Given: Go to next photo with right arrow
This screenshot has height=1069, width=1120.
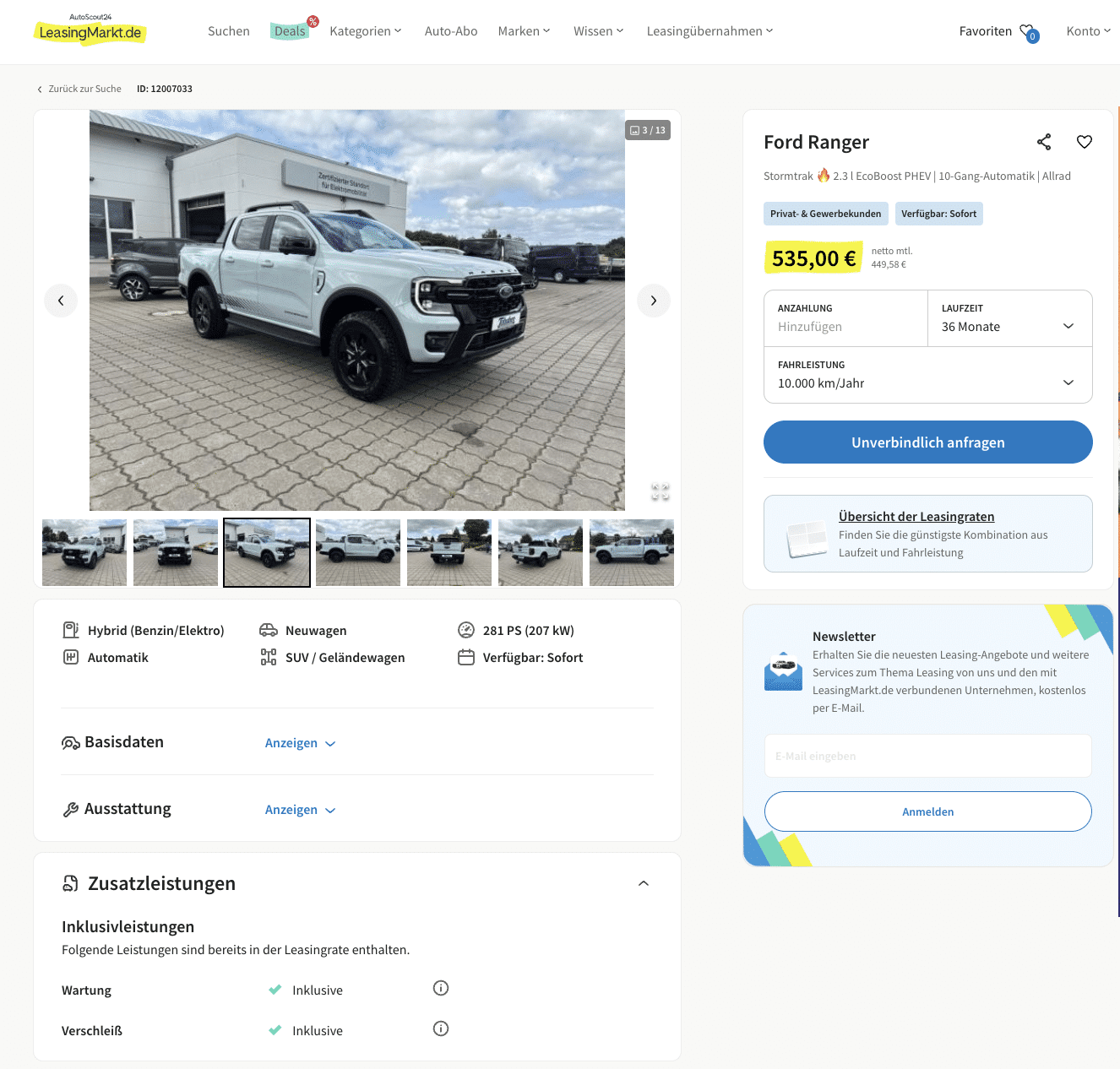Looking at the screenshot, I should pos(654,301).
